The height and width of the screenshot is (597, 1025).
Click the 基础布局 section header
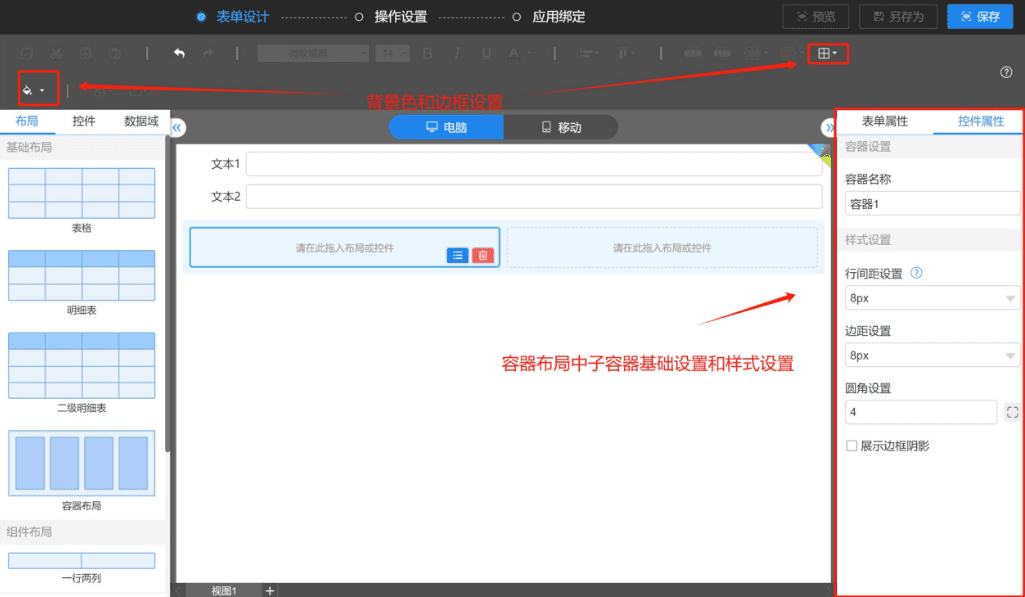[83, 147]
